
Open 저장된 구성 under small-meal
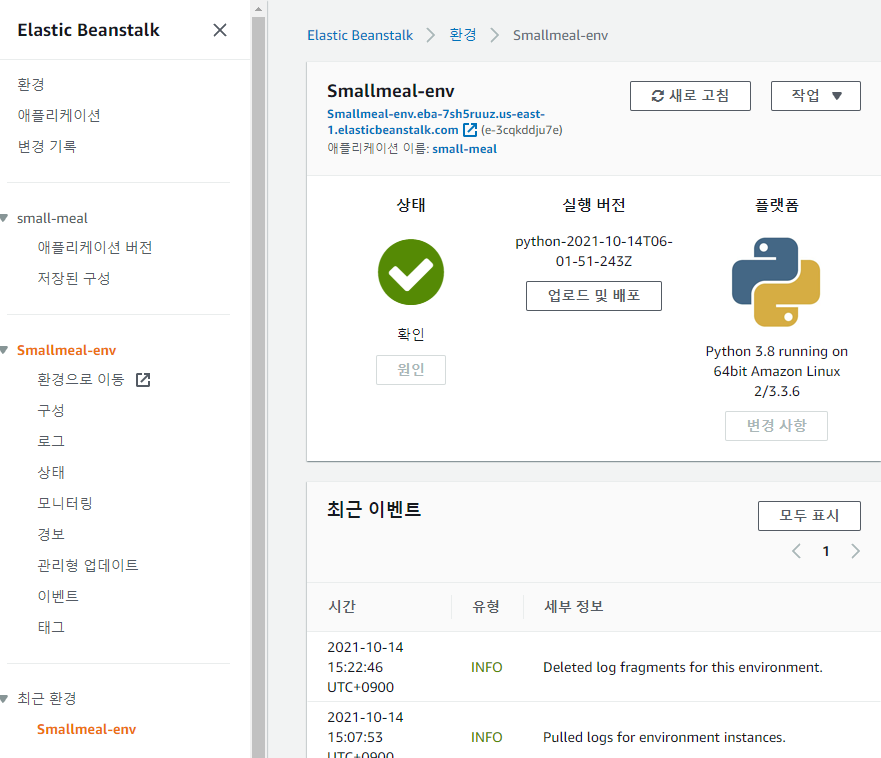[74, 278]
